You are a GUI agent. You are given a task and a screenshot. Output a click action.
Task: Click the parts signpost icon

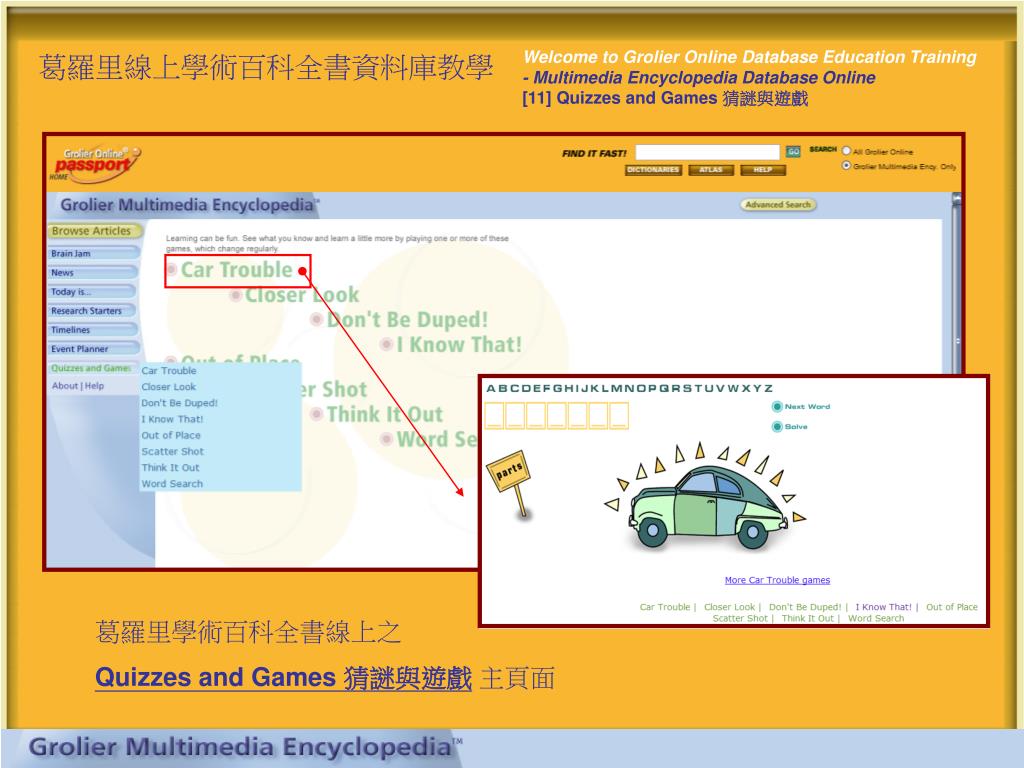510,483
